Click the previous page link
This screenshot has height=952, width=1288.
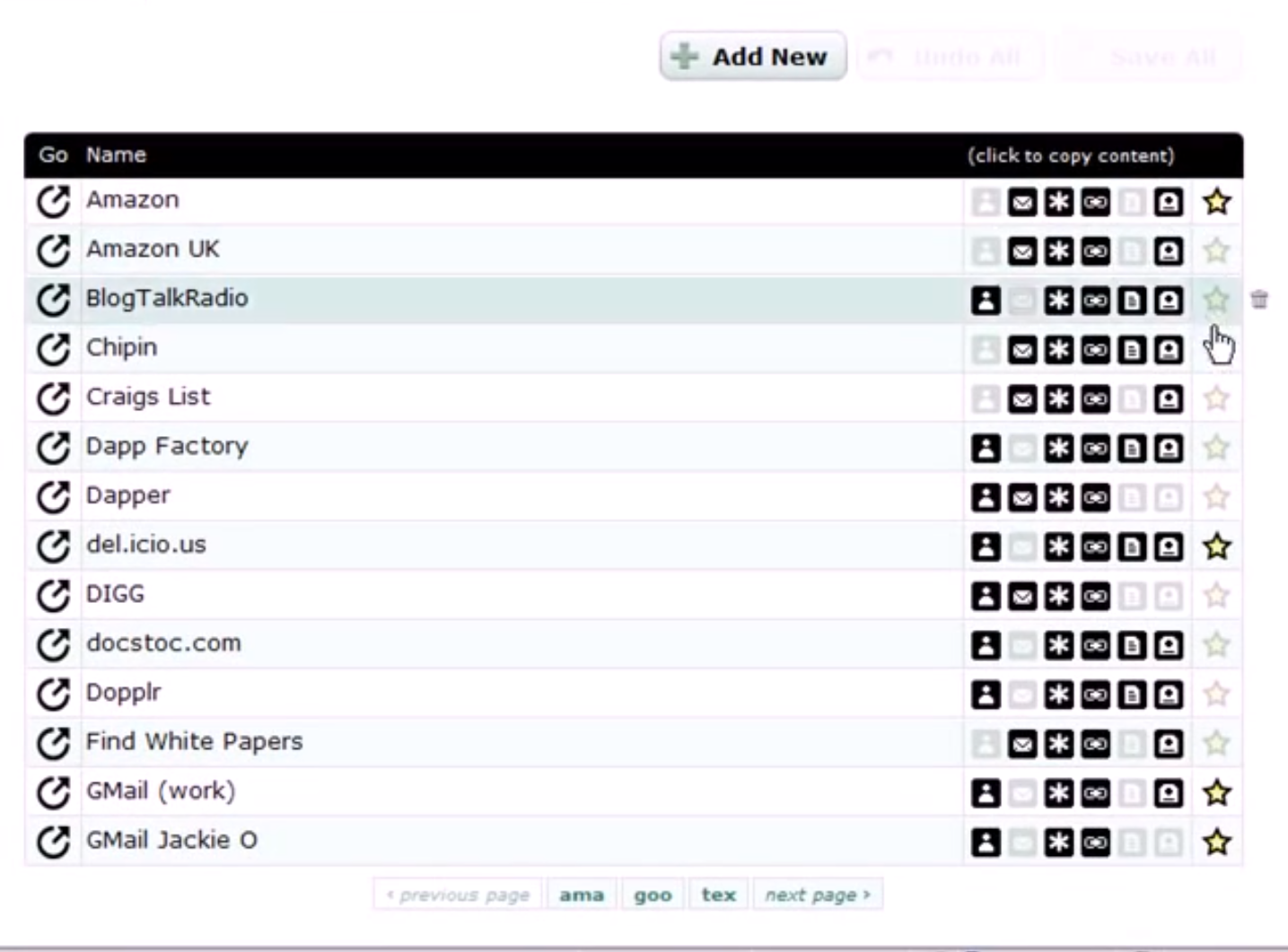click(x=458, y=895)
